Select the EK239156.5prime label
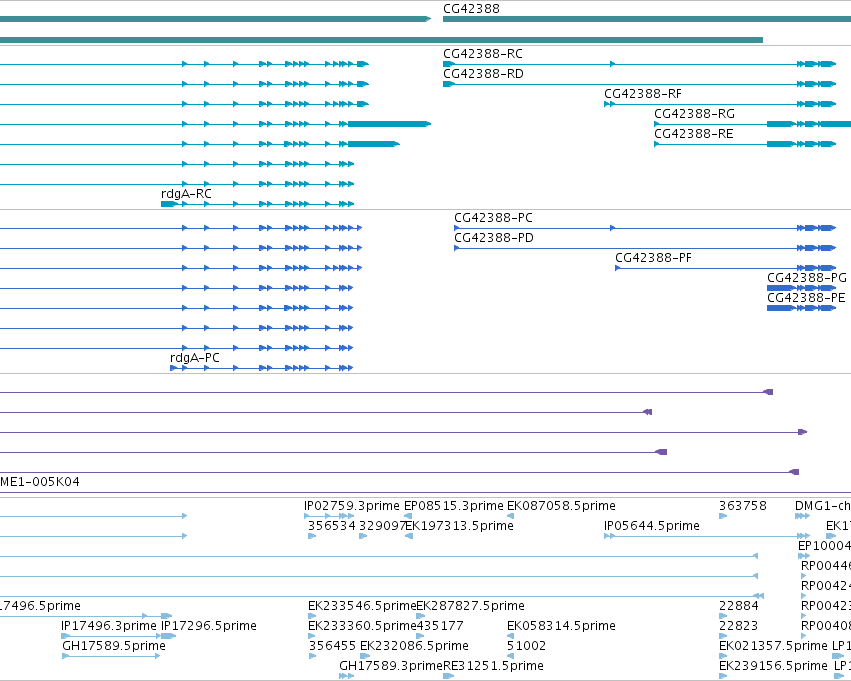This screenshot has height=681, width=851. pyautogui.click(x=773, y=666)
